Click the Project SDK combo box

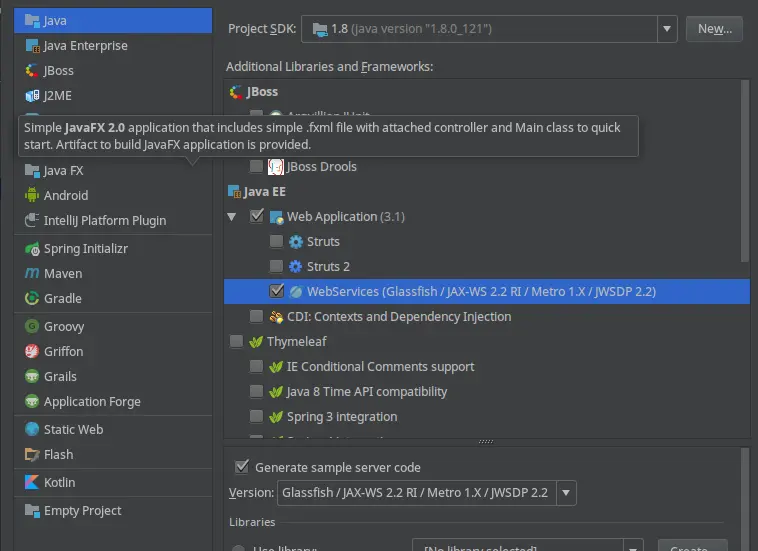[489, 29]
